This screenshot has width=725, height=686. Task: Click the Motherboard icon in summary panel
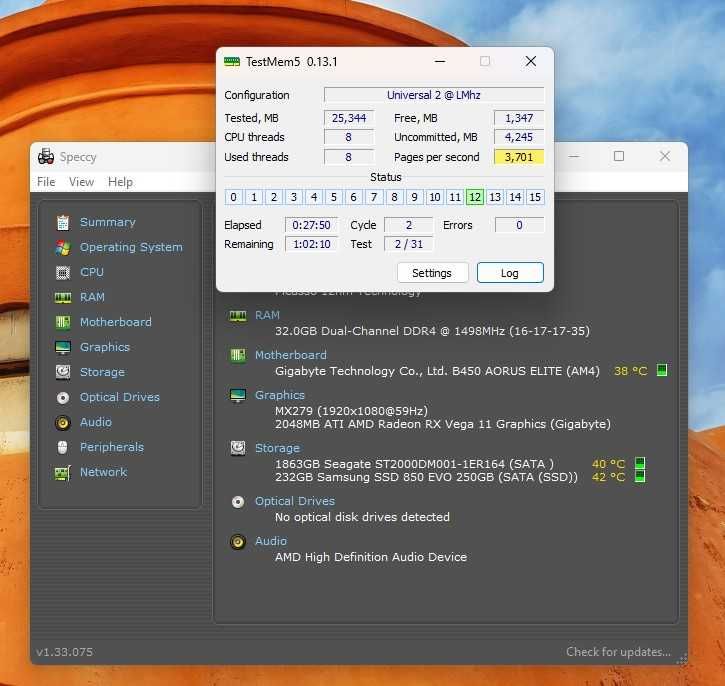coord(238,355)
